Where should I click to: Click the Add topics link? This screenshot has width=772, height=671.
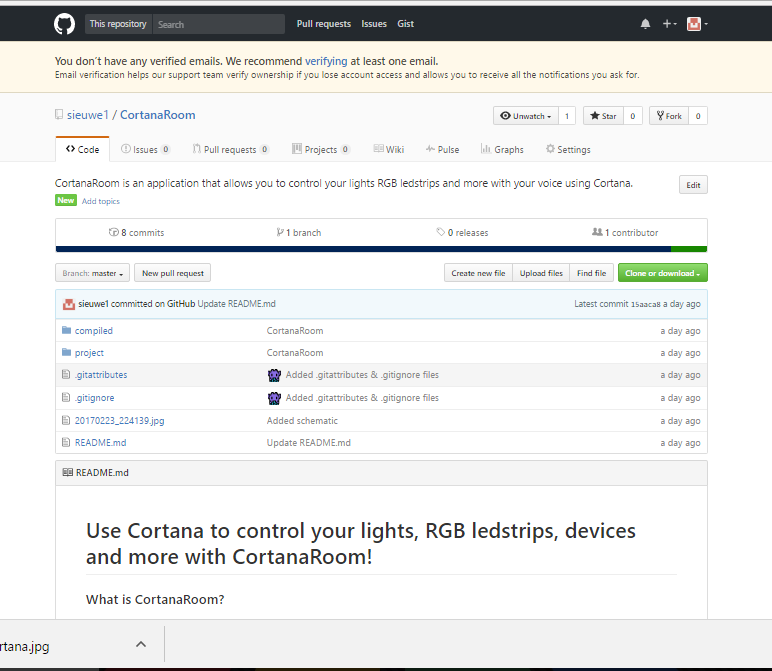(x=100, y=201)
